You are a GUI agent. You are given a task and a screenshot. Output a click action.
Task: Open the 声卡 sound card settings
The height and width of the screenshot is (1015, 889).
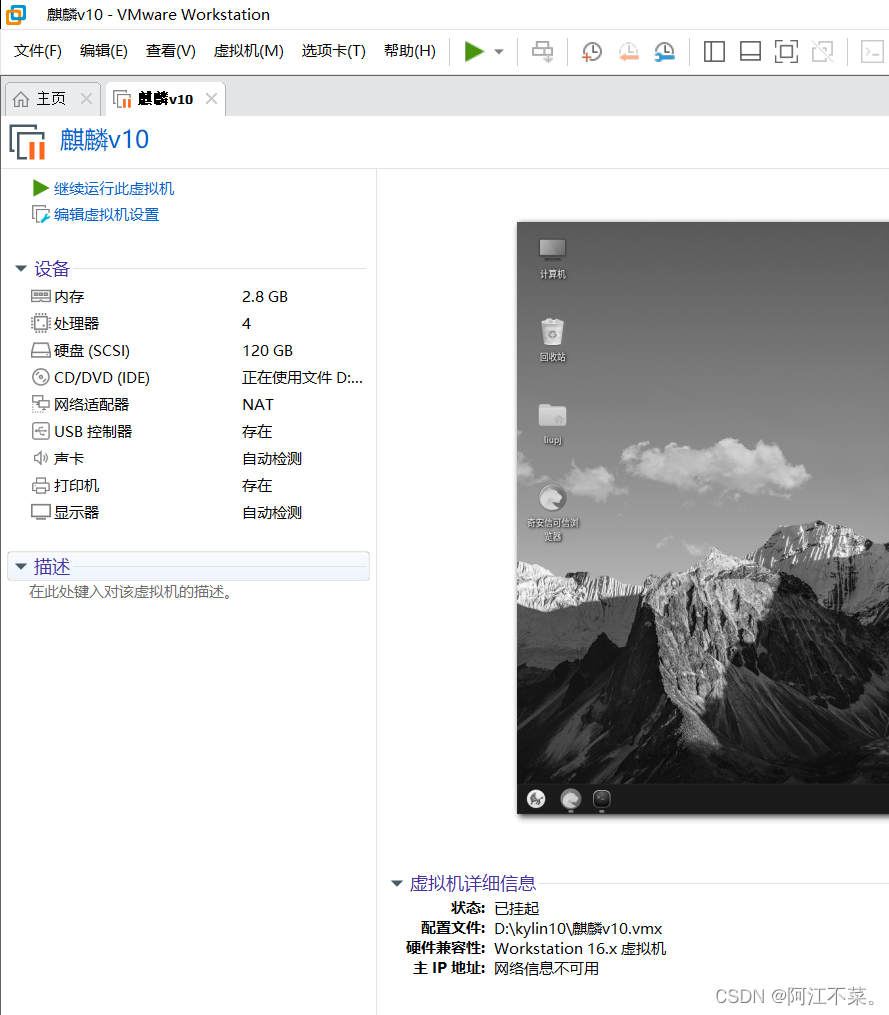pos(60,458)
